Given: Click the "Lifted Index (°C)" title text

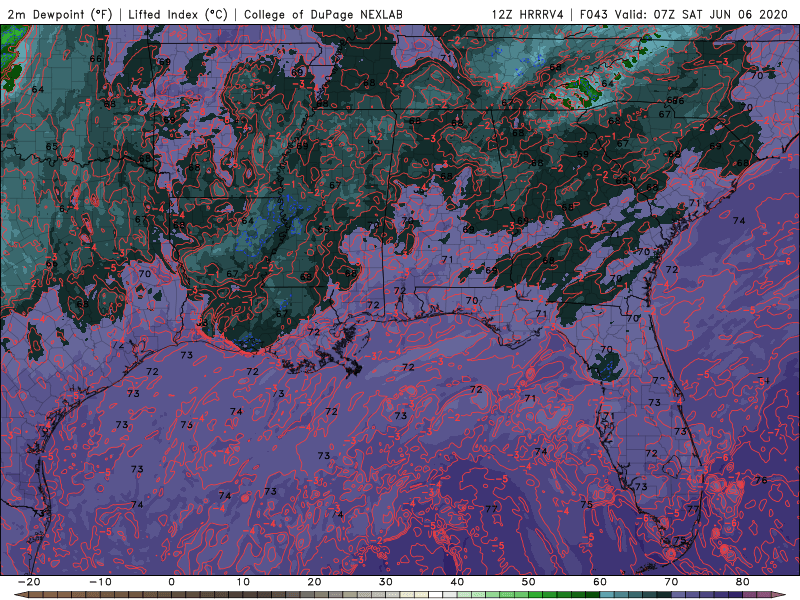Looking at the screenshot, I should (178, 14).
